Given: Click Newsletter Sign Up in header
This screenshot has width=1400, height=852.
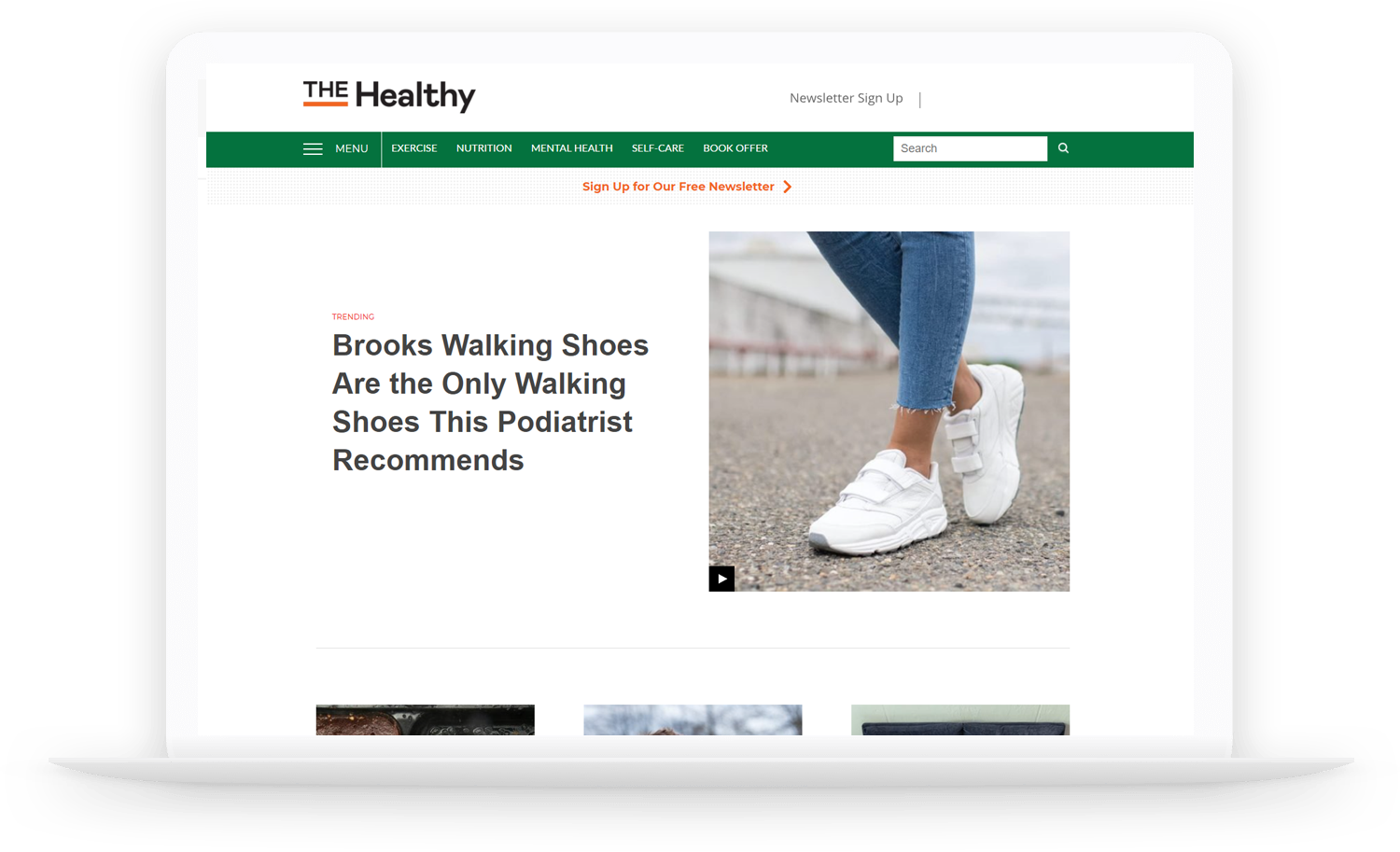Looking at the screenshot, I should coord(846,98).
